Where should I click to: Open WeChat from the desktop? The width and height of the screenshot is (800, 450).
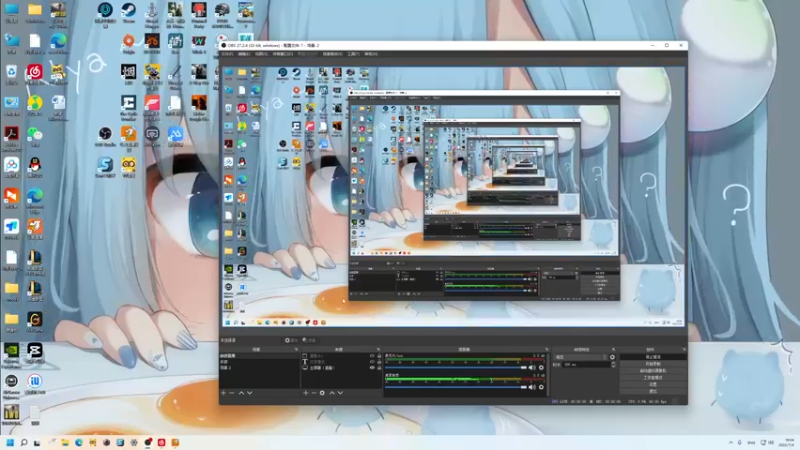coord(35,136)
